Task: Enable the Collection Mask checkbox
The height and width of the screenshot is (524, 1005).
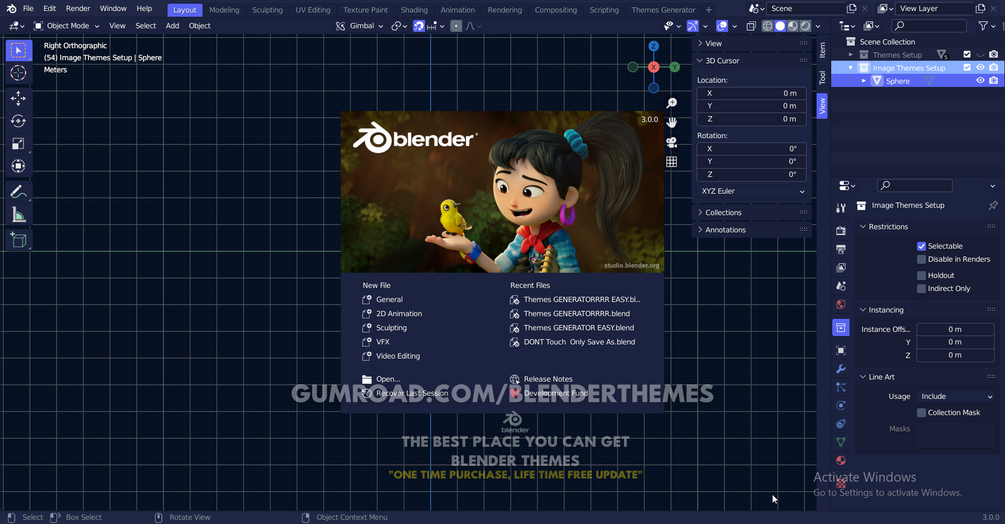Action: [x=922, y=413]
